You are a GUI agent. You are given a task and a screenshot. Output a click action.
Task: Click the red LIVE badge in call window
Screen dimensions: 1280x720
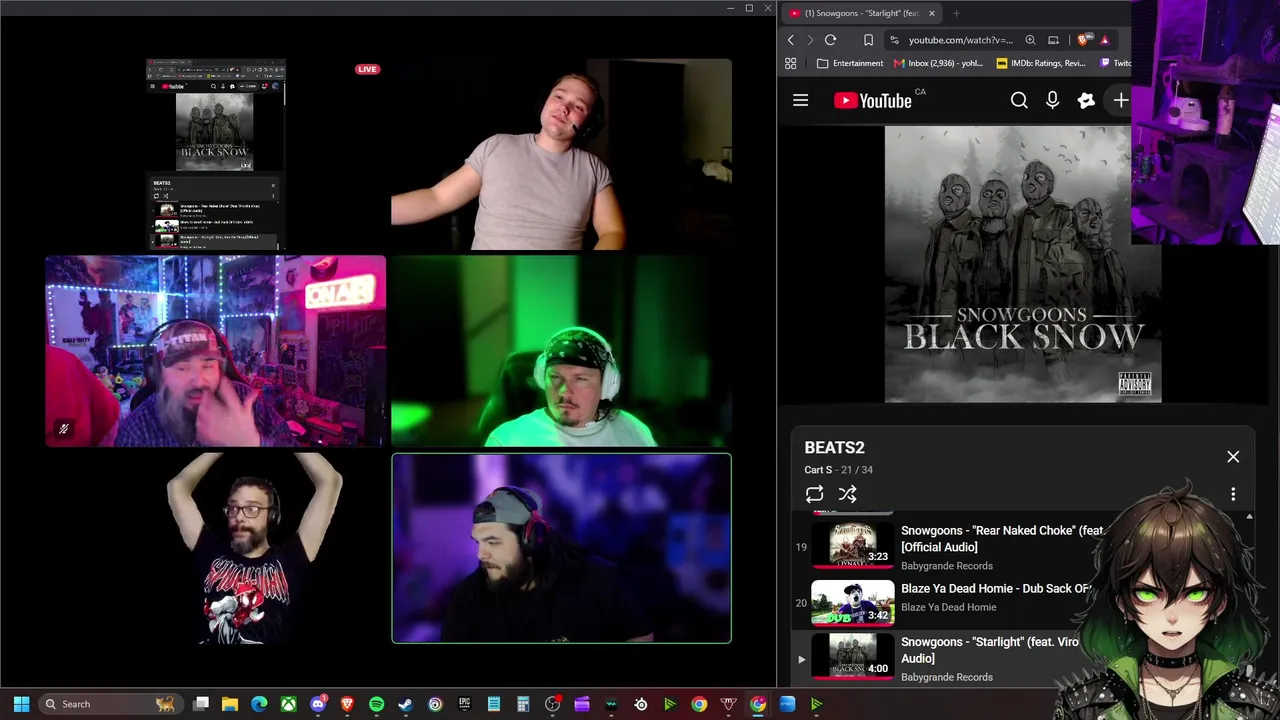point(367,69)
